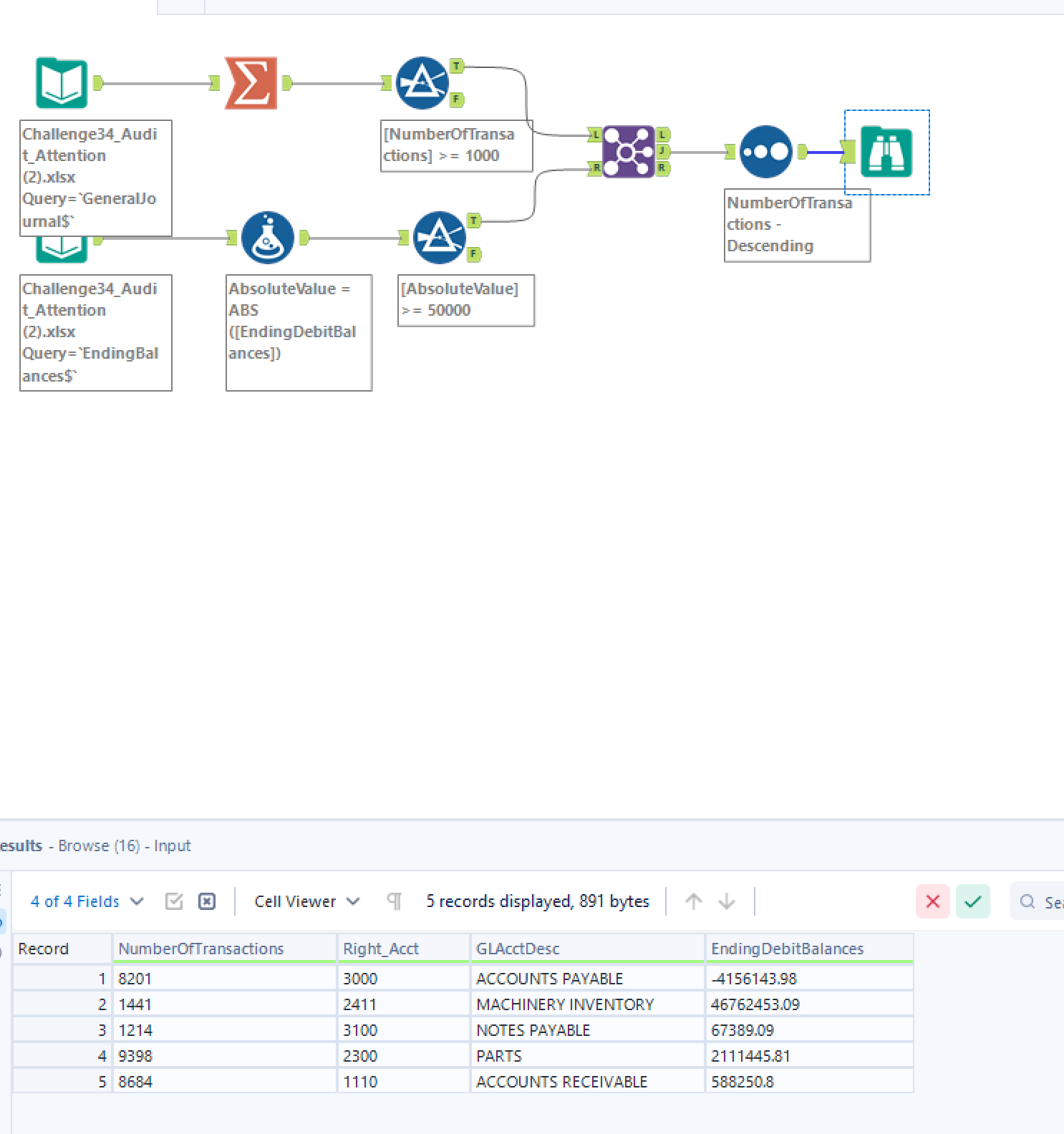The width and height of the screenshot is (1064, 1134).
Task: Click the down arrow next record icon
Action: (727, 901)
